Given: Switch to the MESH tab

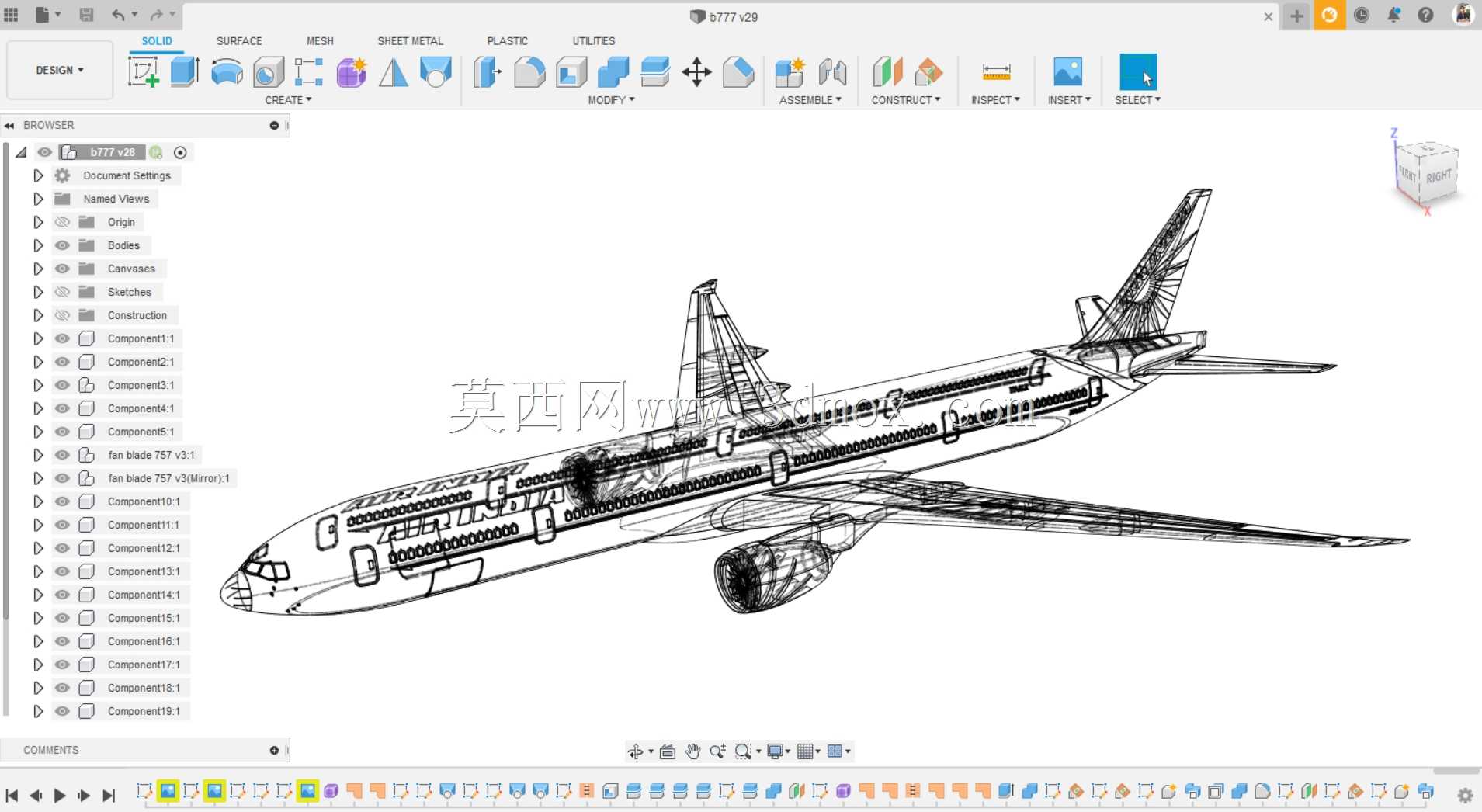Looking at the screenshot, I should (320, 41).
